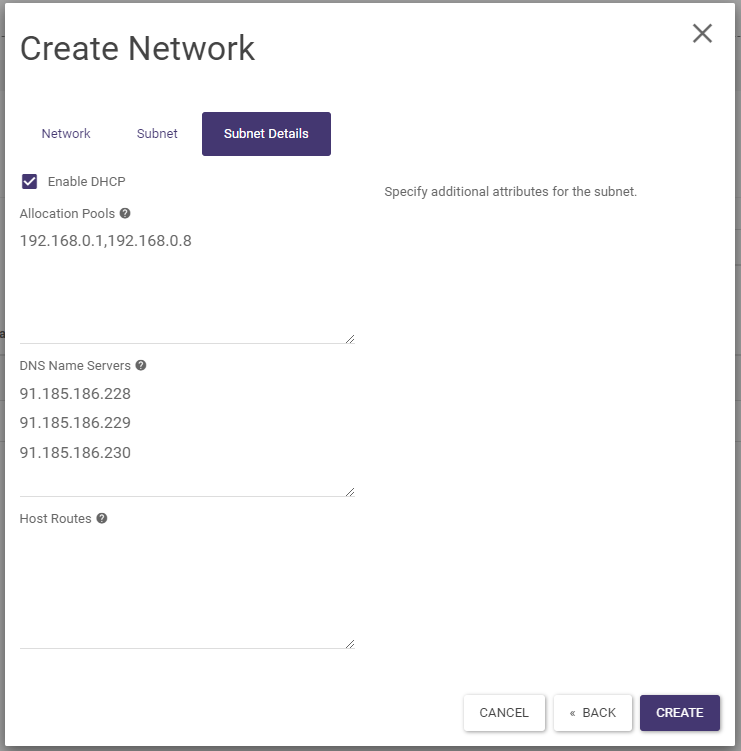Image resolution: width=741 pixels, height=751 pixels.
Task: Grab the Host Routes resize handle
Action: (x=350, y=644)
